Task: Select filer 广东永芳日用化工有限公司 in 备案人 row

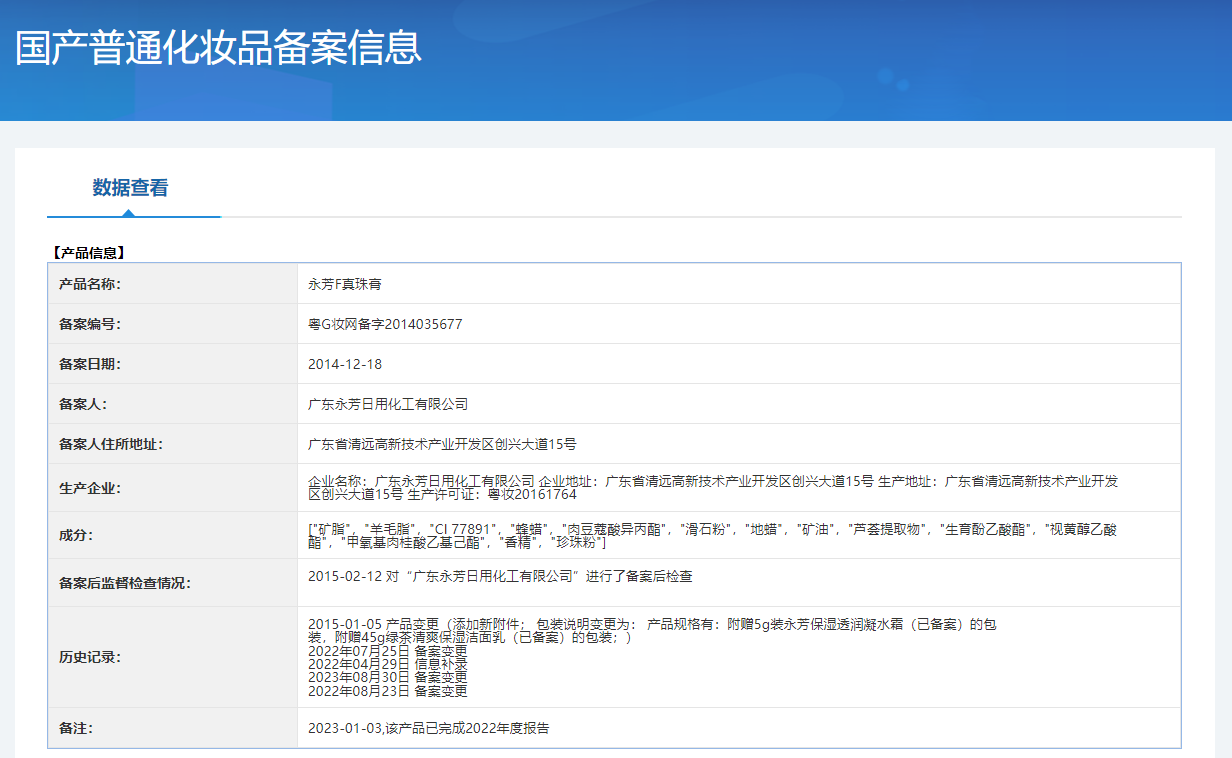Action: 388,404
